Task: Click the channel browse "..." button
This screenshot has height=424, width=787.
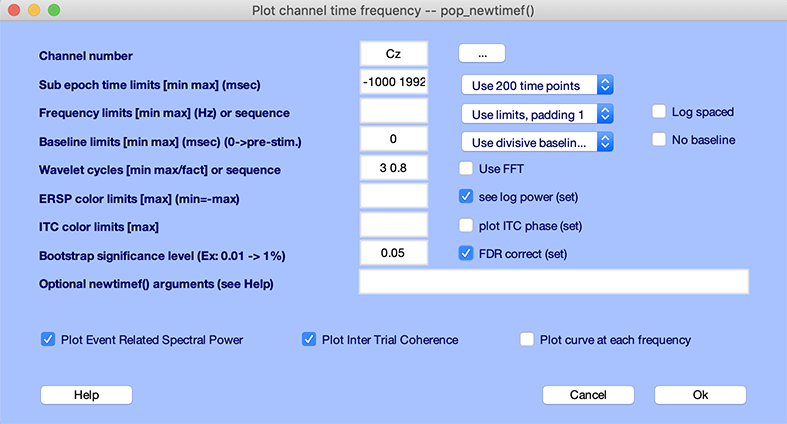Action: click(482, 54)
